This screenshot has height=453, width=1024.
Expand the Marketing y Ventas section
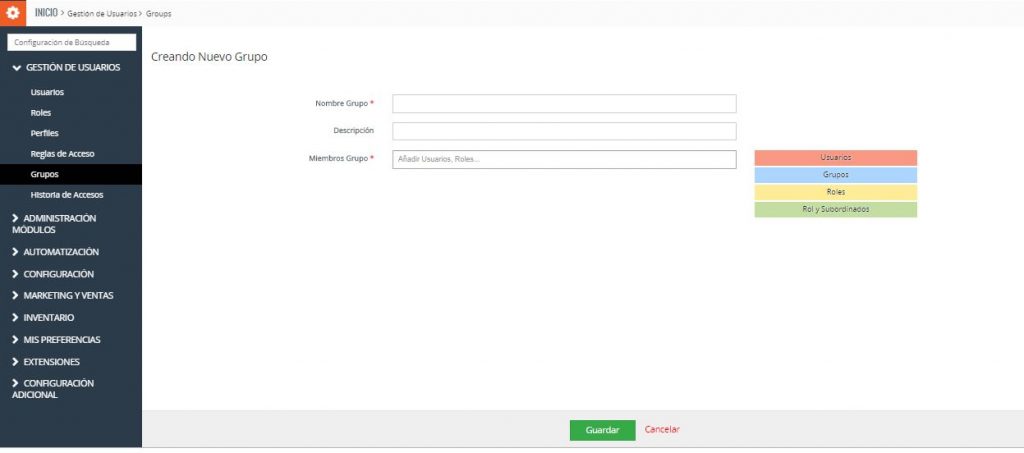(68, 296)
